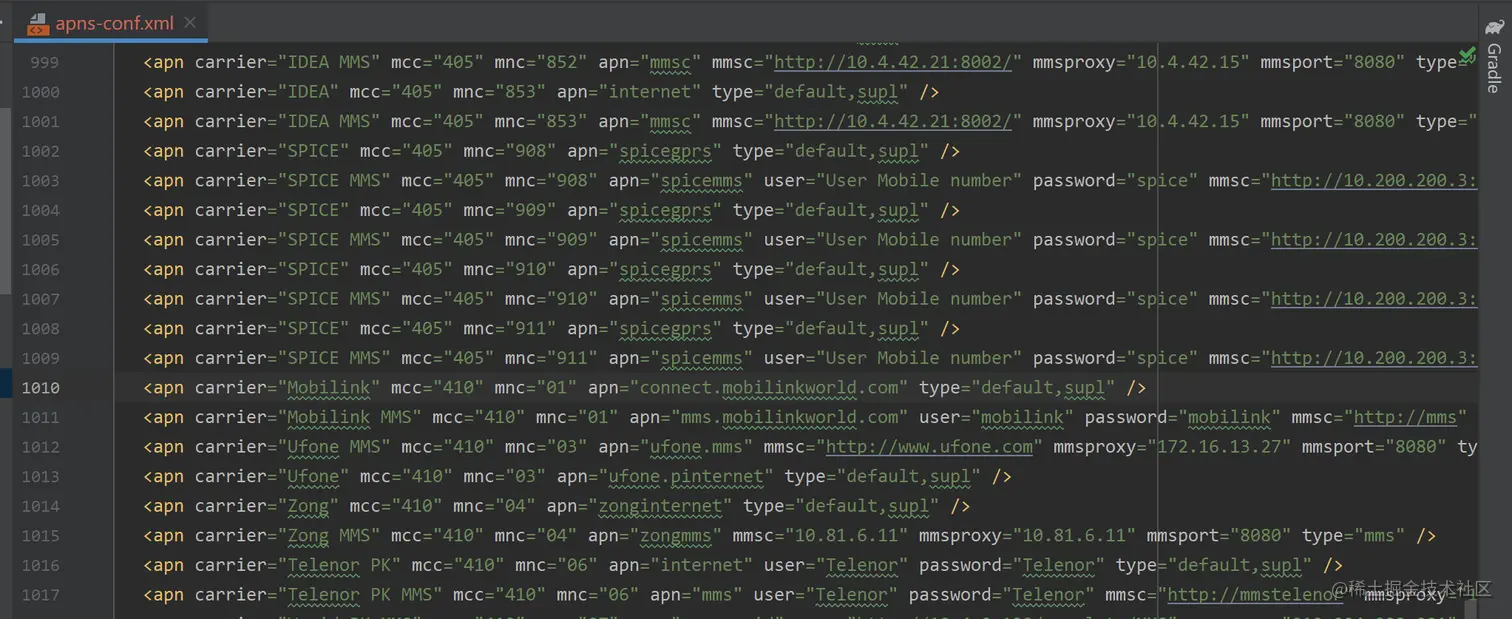Open the http://10.200.200.3: link on line 1007
This screenshot has height=619, width=1512.
pos(1374,298)
